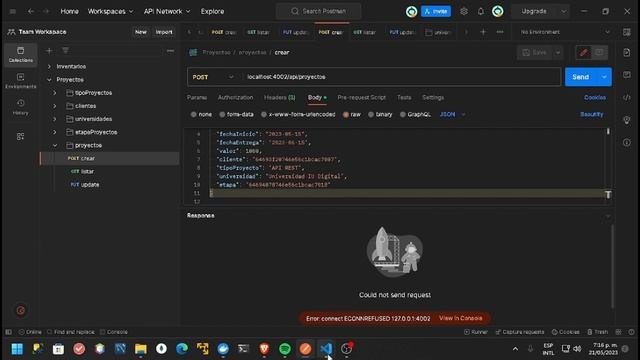The image size is (640, 360).
Task: Switch to the Pre-request Script tab
Action: pos(361,98)
